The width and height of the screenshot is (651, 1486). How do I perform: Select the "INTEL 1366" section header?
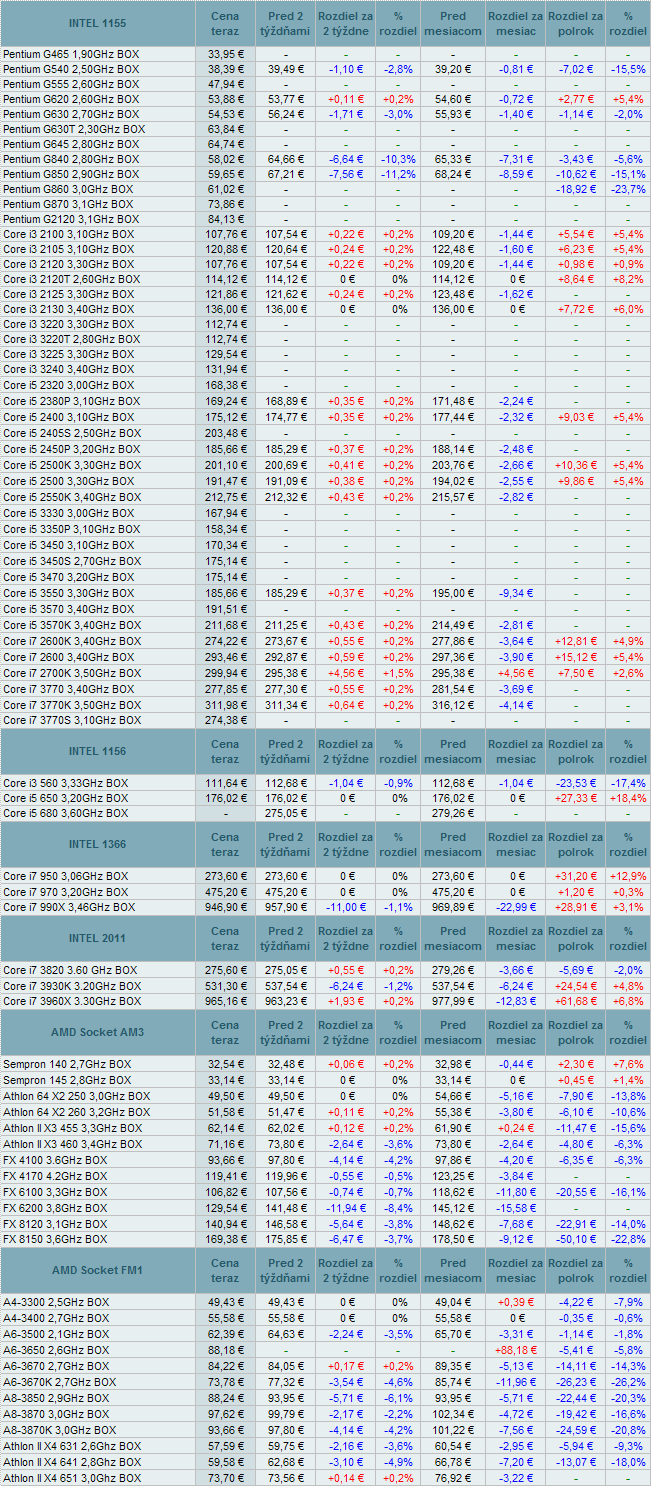(97, 845)
